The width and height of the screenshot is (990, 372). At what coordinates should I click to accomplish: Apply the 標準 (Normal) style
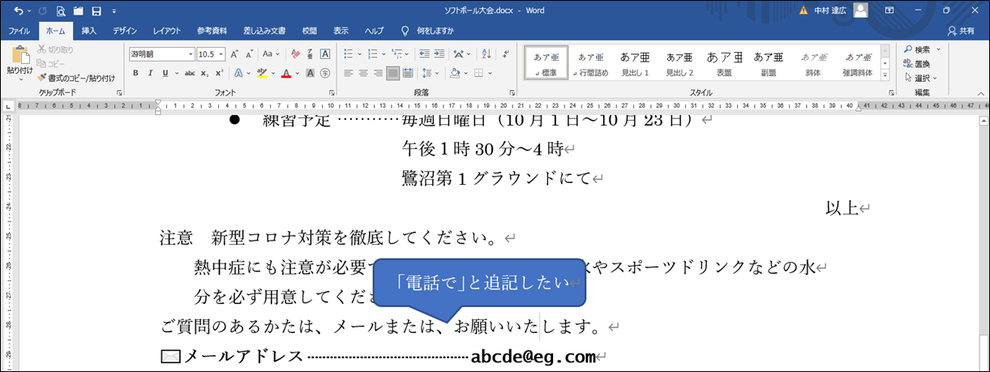(x=546, y=63)
